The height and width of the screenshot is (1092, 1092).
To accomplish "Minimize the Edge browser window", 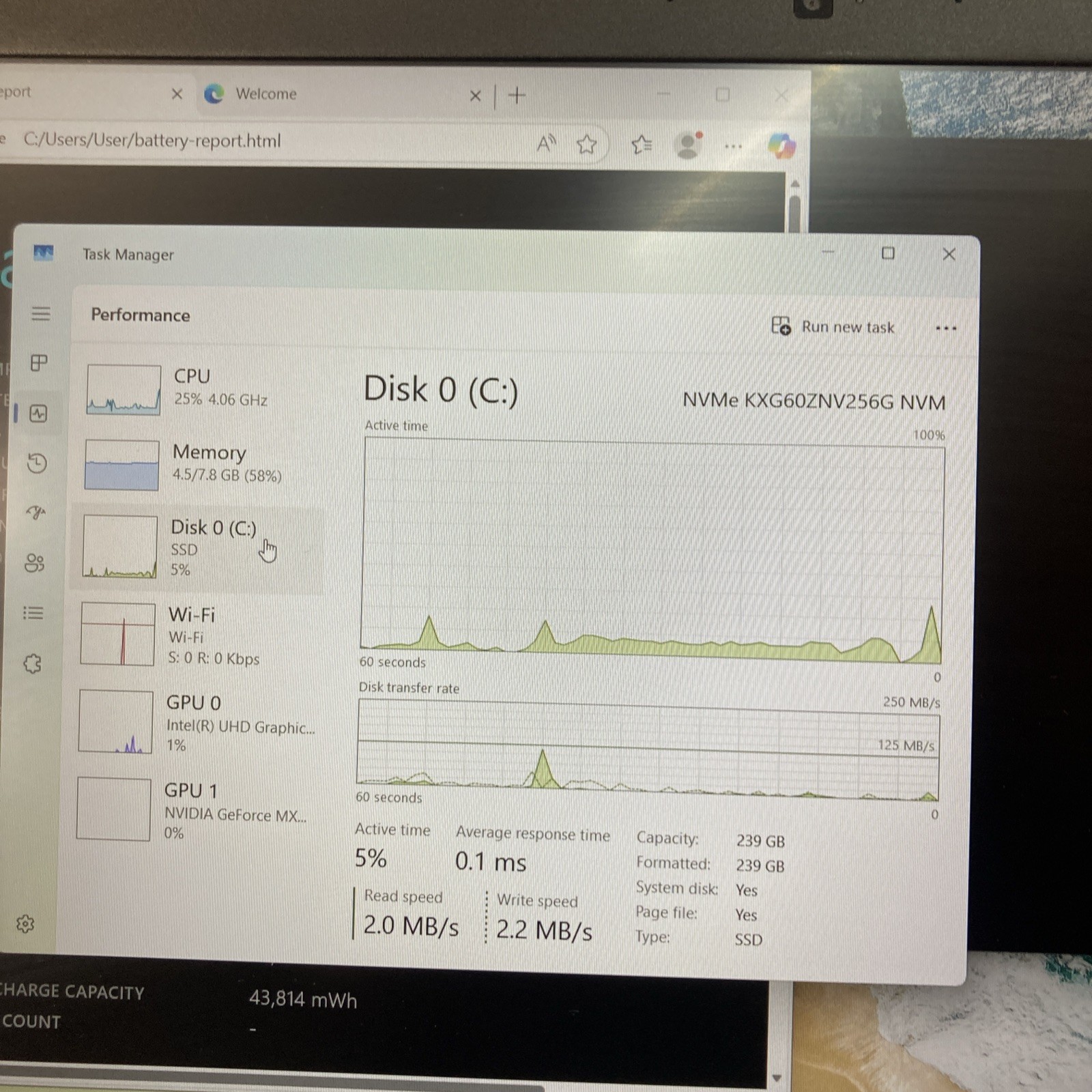I will point(663,94).
